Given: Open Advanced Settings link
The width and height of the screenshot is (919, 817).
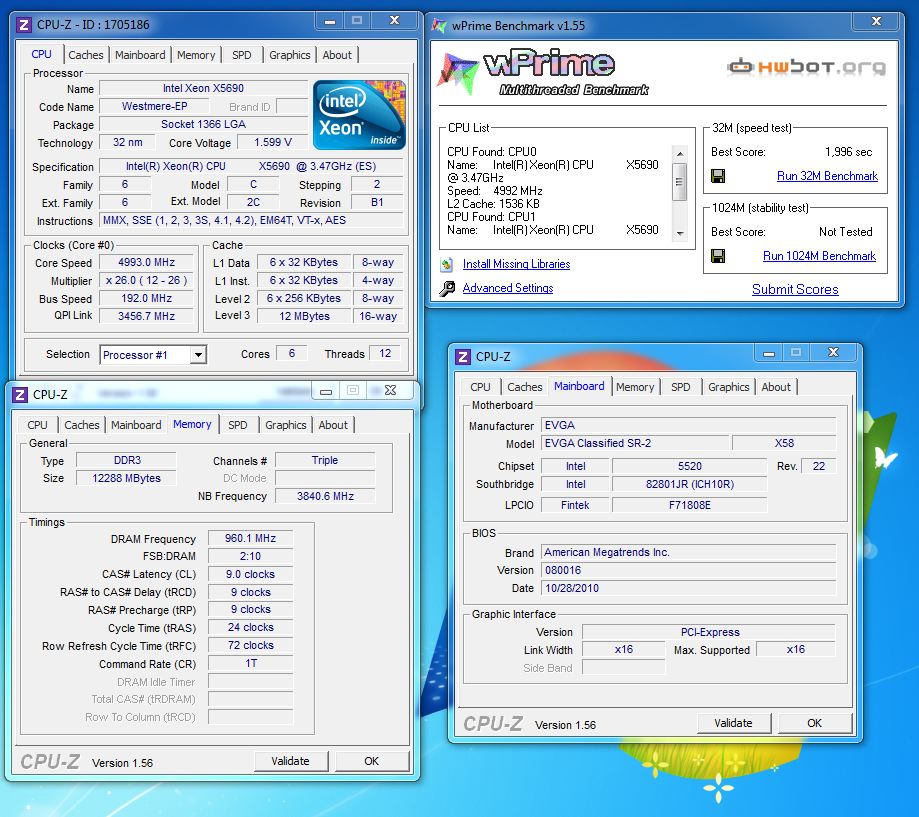Looking at the screenshot, I should click(x=508, y=288).
